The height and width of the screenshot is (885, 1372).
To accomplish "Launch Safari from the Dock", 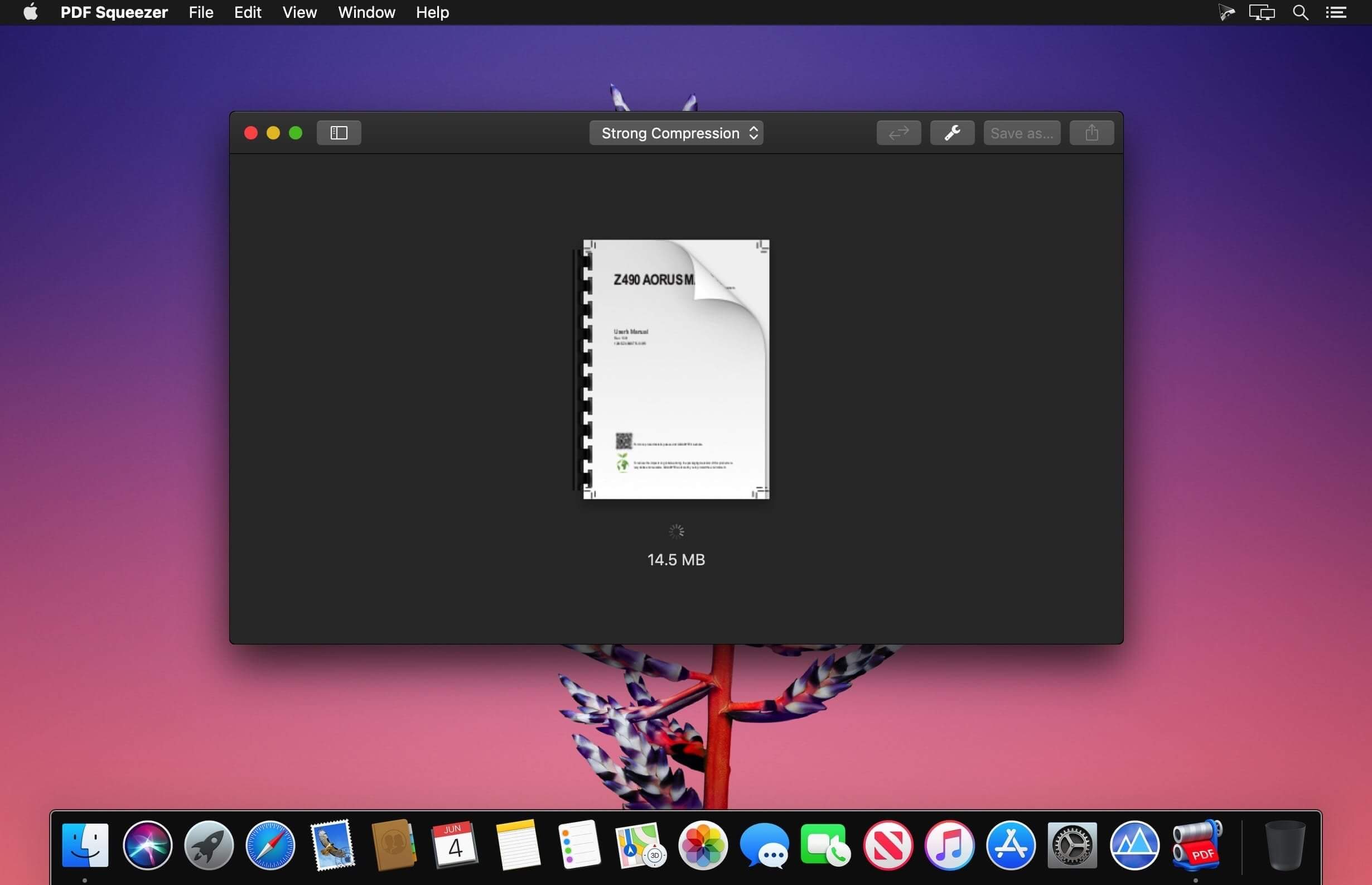I will point(270,845).
